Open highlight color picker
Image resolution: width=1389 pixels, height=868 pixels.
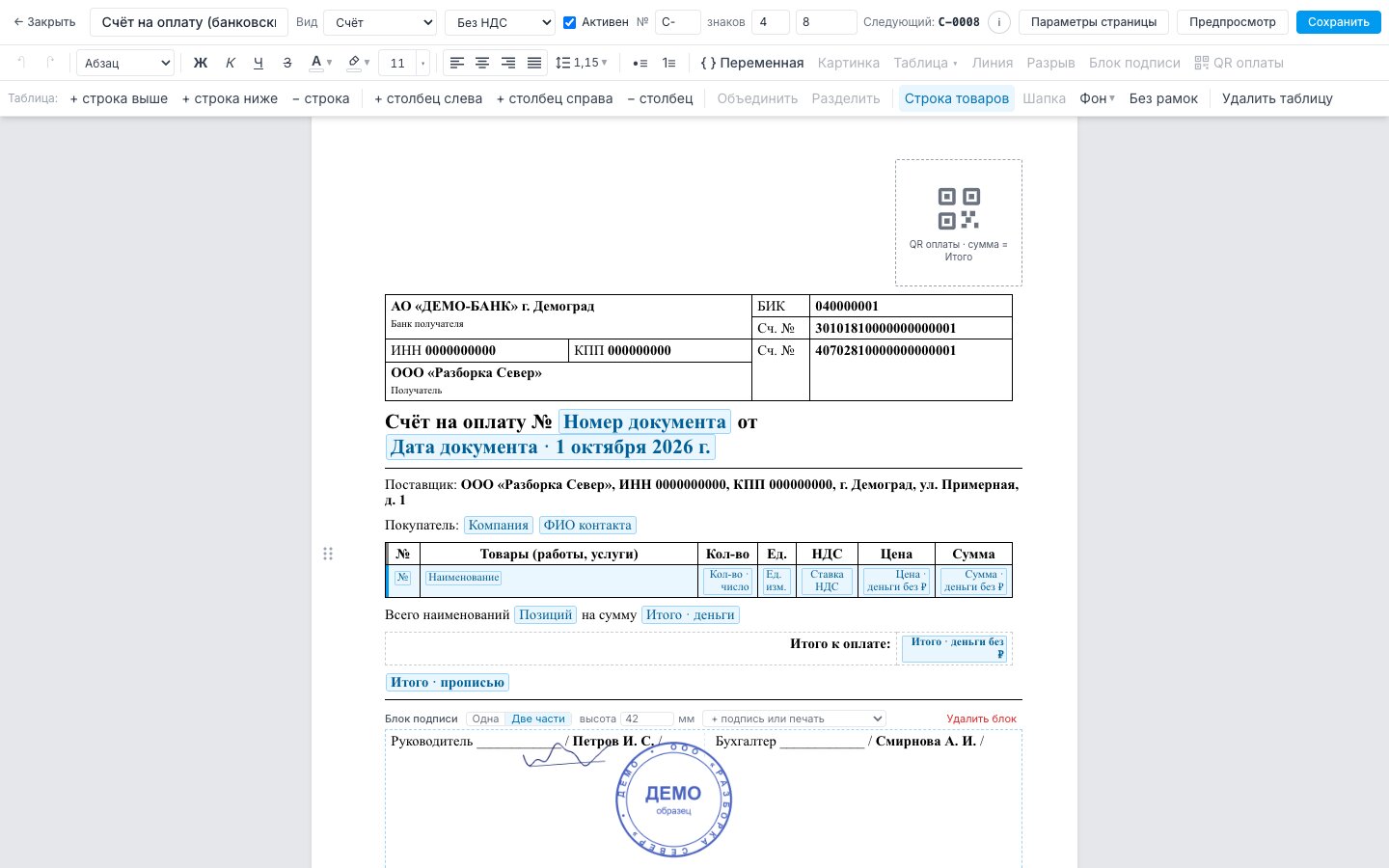point(358,63)
